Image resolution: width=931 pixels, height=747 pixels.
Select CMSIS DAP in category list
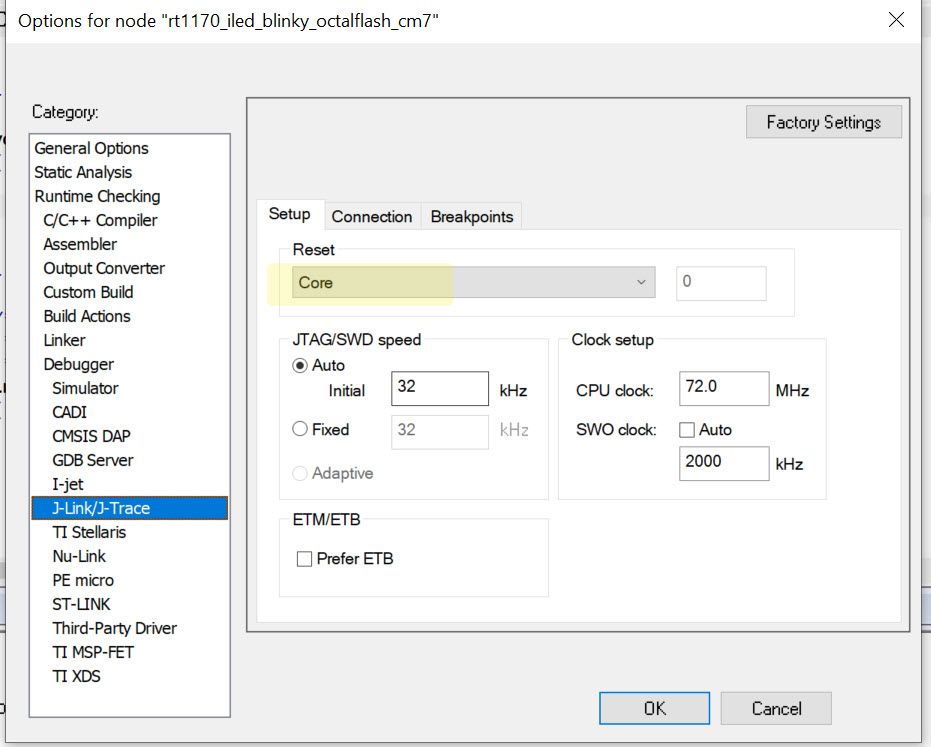click(x=91, y=436)
